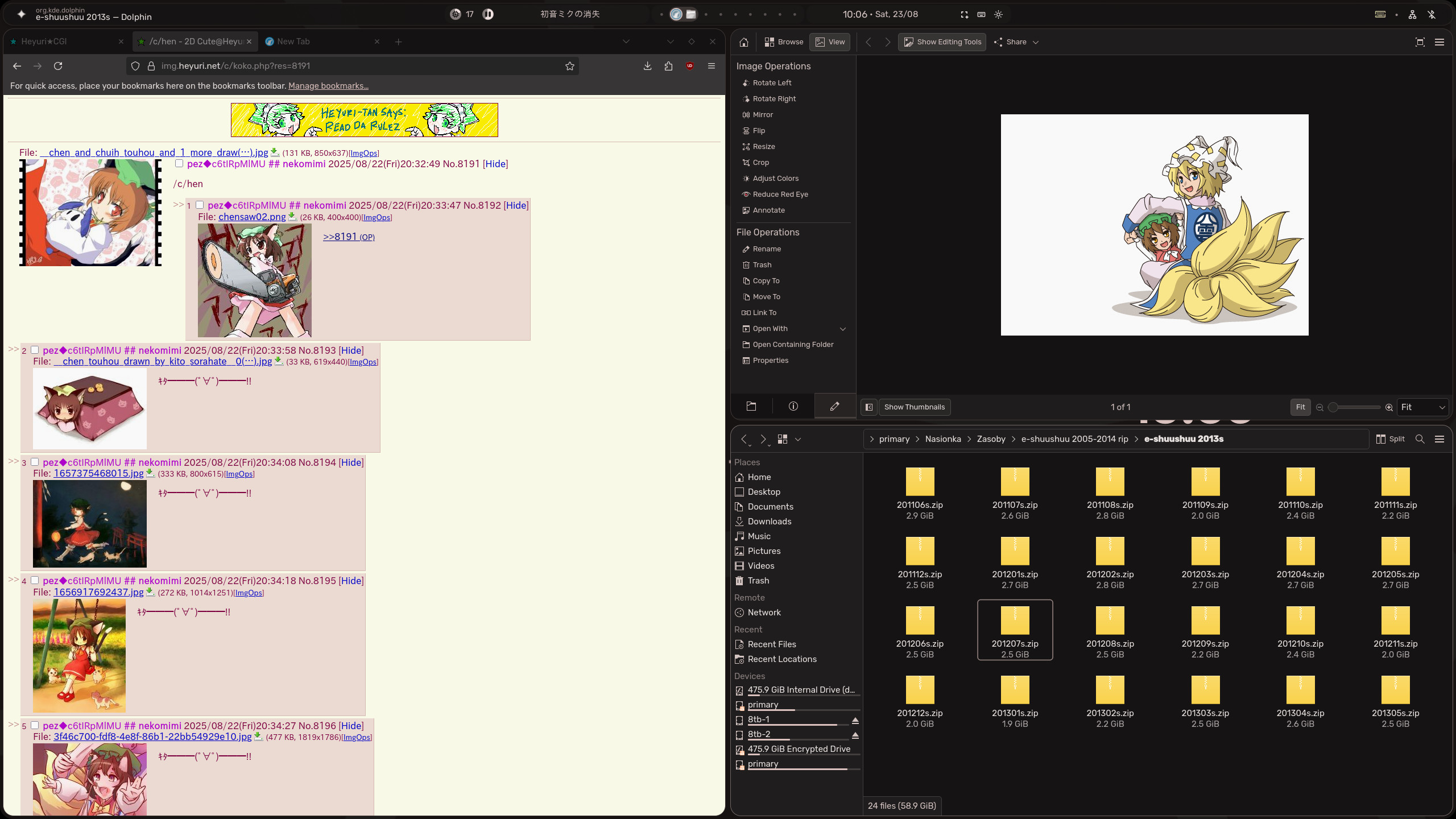The height and width of the screenshot is (819, 1456).
Task: Expand breadcrumb arrow before primary
Action: click(871, 439)
